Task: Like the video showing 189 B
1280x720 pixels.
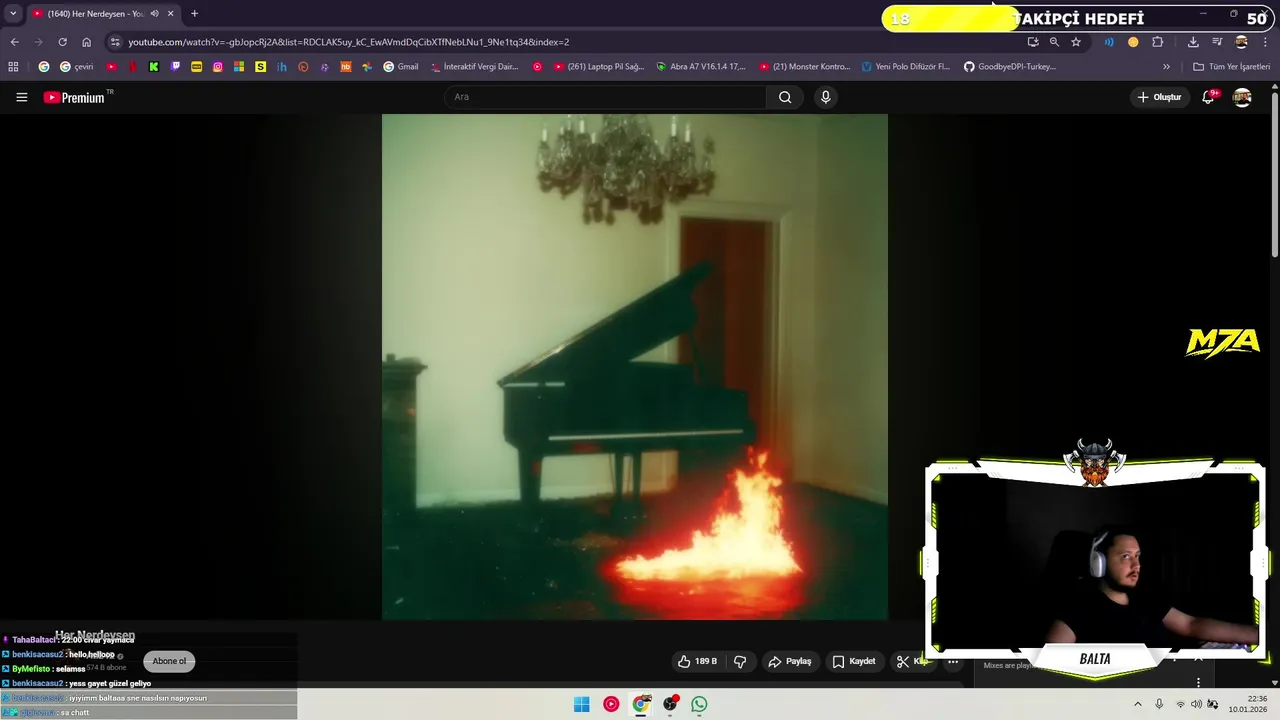Action: [x=697, y=661]
